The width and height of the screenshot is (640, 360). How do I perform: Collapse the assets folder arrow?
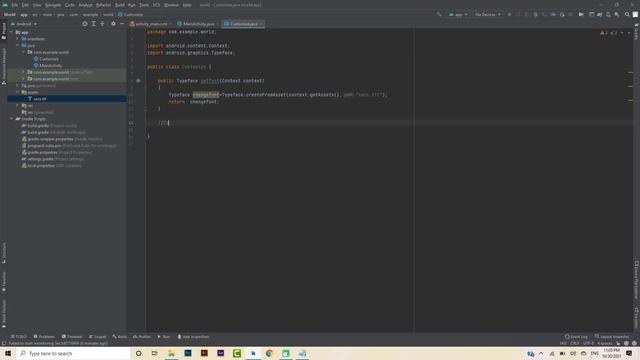coord(17,92)
